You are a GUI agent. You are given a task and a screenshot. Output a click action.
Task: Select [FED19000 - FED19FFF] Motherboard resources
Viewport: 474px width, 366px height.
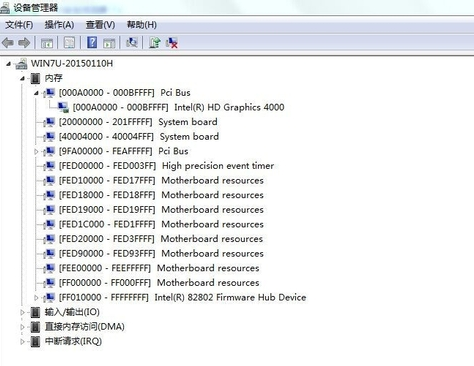161,210
